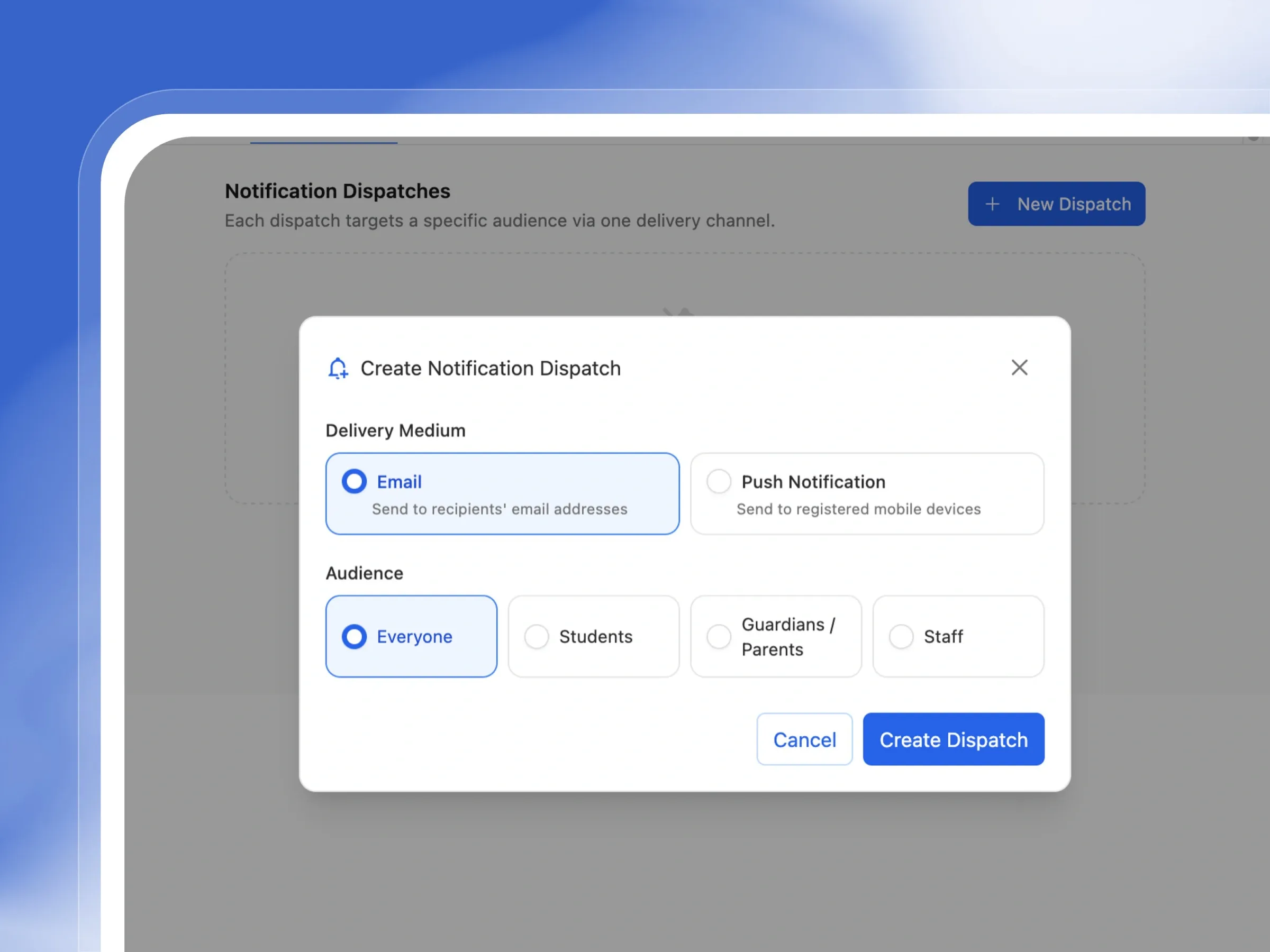Screen dimensions: 1270x952
Task: Click the Create Dispatch button
Action: [954, 739]
